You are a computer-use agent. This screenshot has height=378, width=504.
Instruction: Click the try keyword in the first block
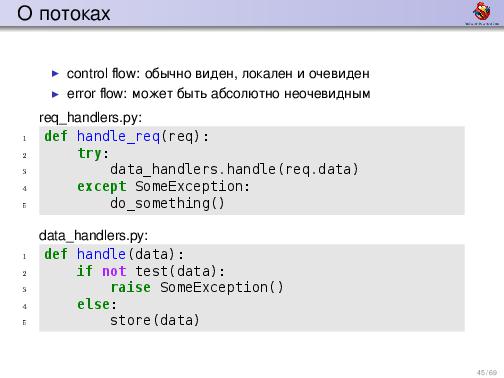pyautogui.click(x=90, y=154)
